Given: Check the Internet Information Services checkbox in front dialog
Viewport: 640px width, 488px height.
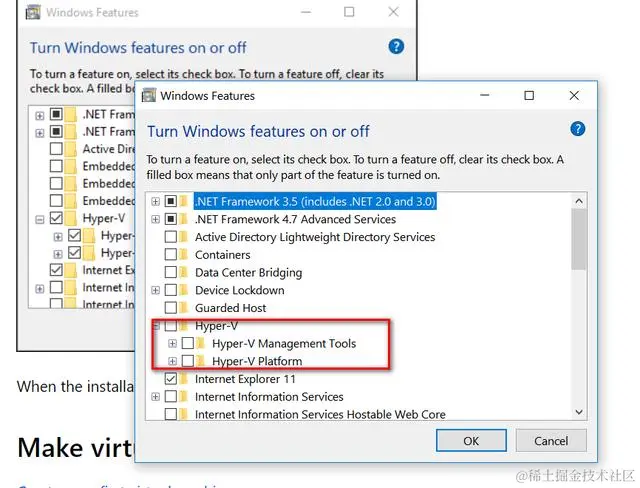Looking at the screenshot, I should click(x=171, y=397).
